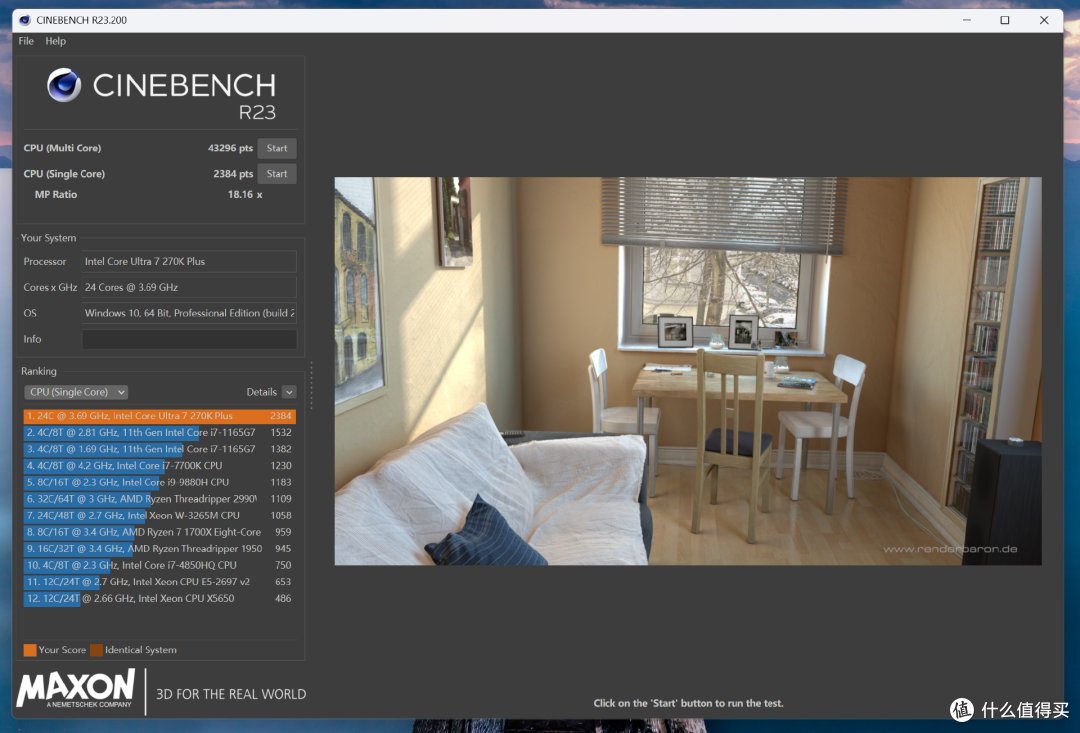Select ranking row 5 Intel Core i9-9880H CPU
1080x733 pixels.
coord(160,482)
